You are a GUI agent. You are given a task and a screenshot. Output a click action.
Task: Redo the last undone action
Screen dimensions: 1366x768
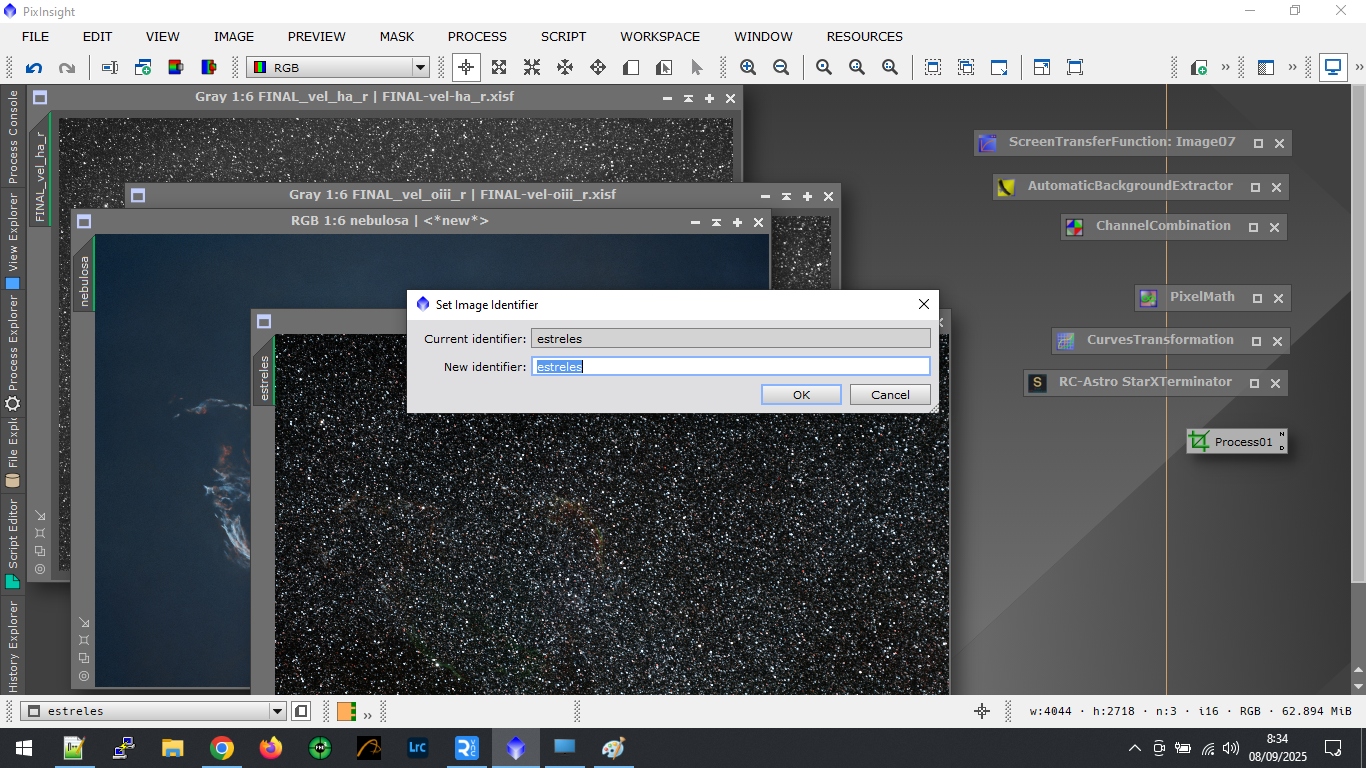67,68
